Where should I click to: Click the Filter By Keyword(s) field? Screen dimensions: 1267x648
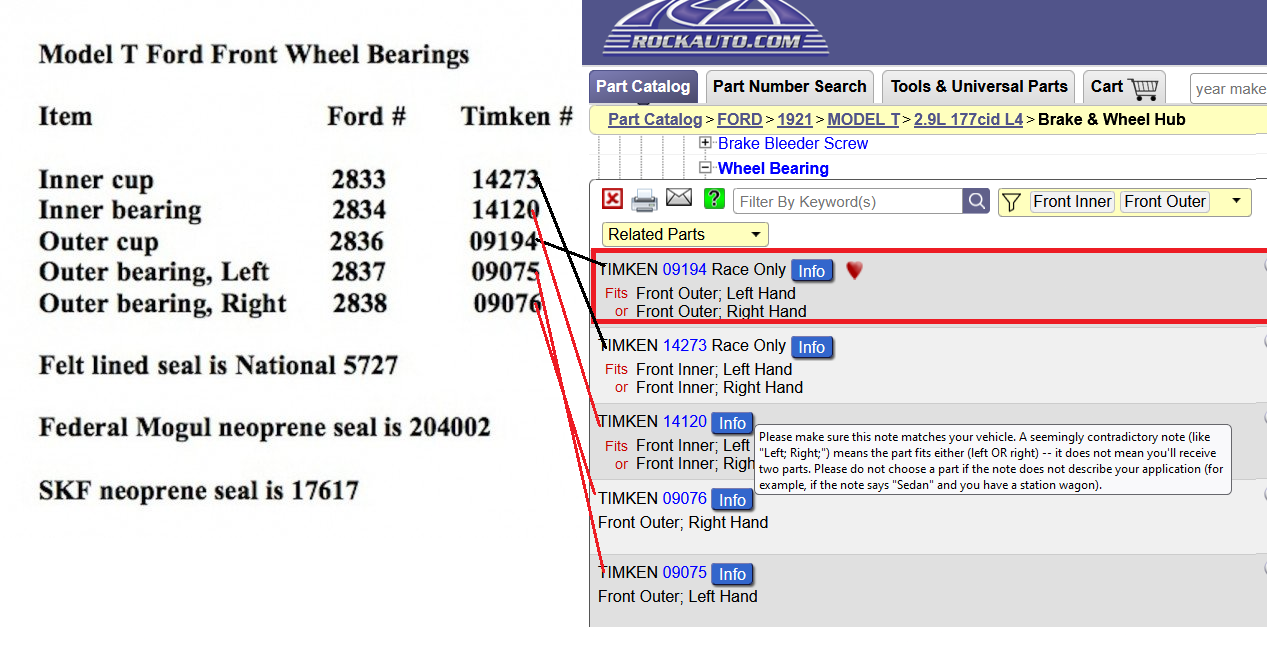coord(848,201)
